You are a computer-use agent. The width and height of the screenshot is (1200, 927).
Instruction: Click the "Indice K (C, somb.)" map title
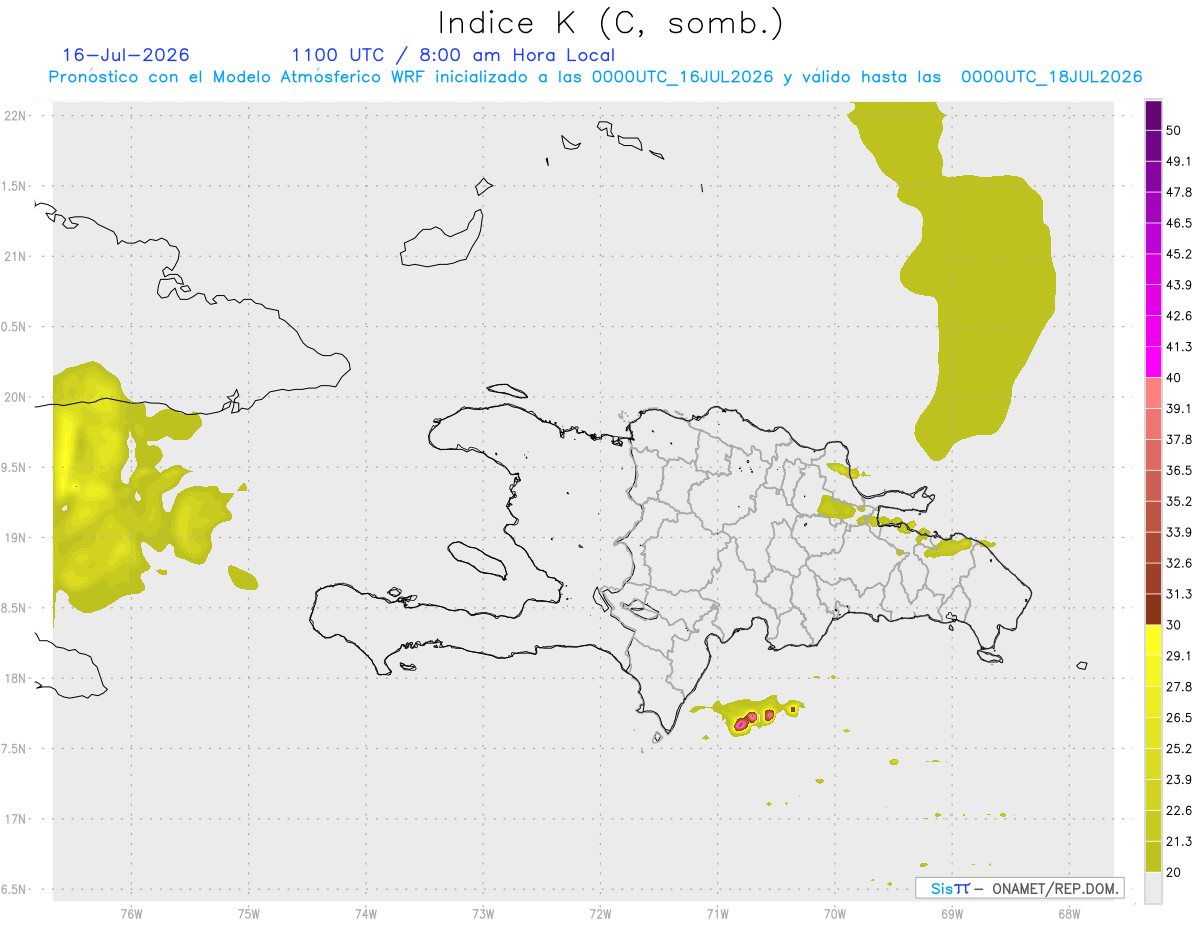click(x=611, y=23)
